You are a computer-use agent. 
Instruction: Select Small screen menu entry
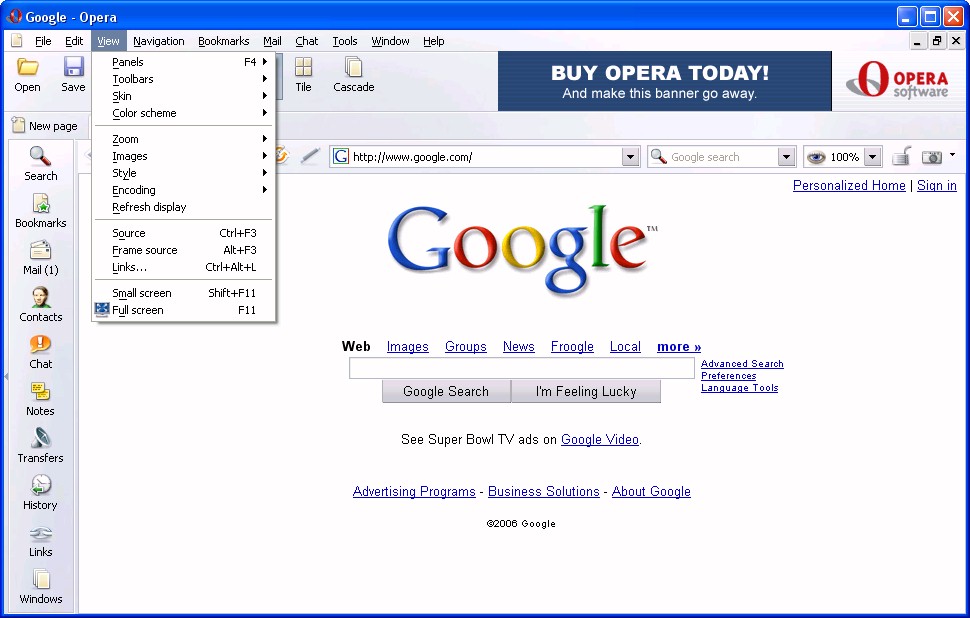(x=184, y=293)
